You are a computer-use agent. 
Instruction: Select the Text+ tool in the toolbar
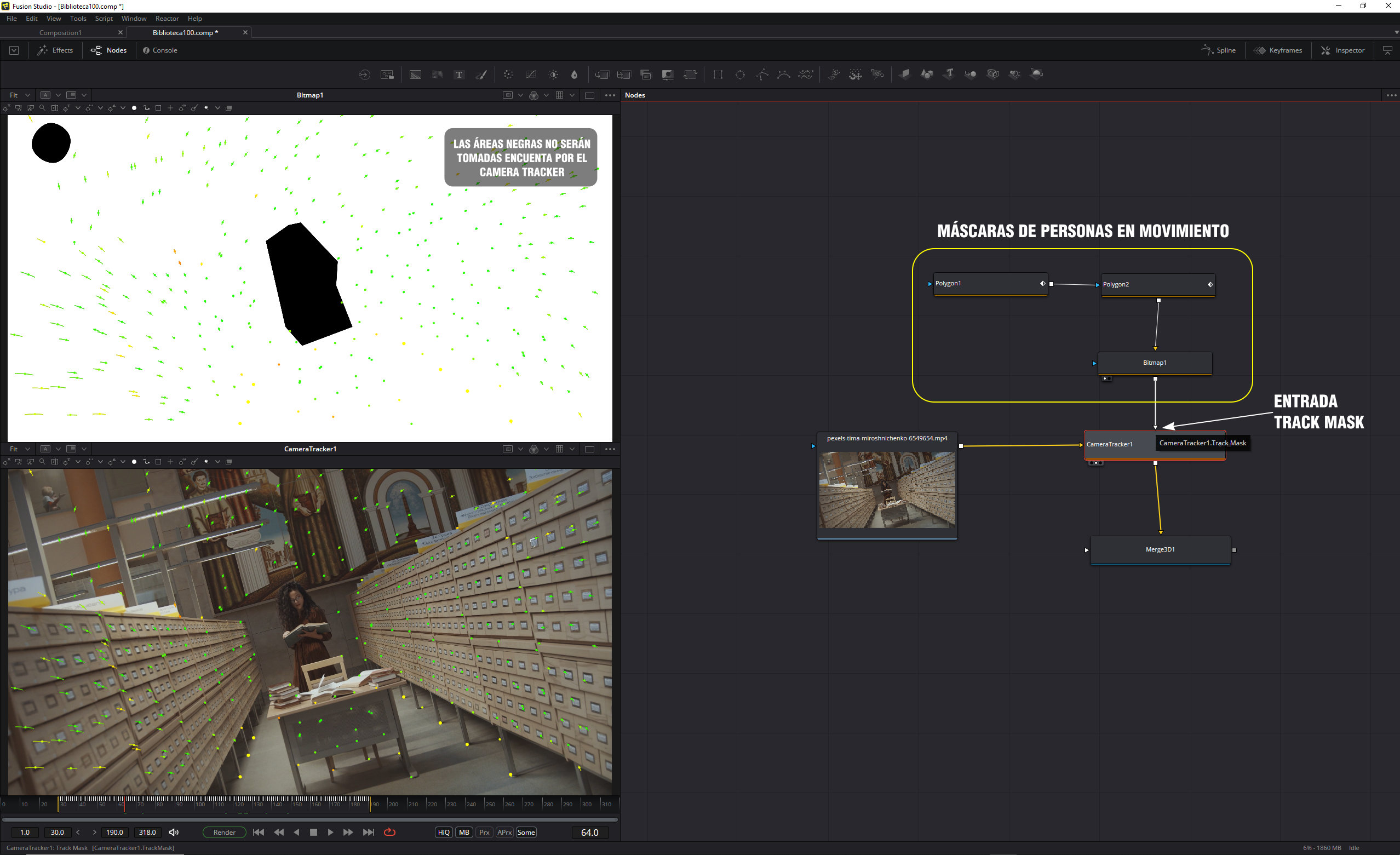pos(459,74)
